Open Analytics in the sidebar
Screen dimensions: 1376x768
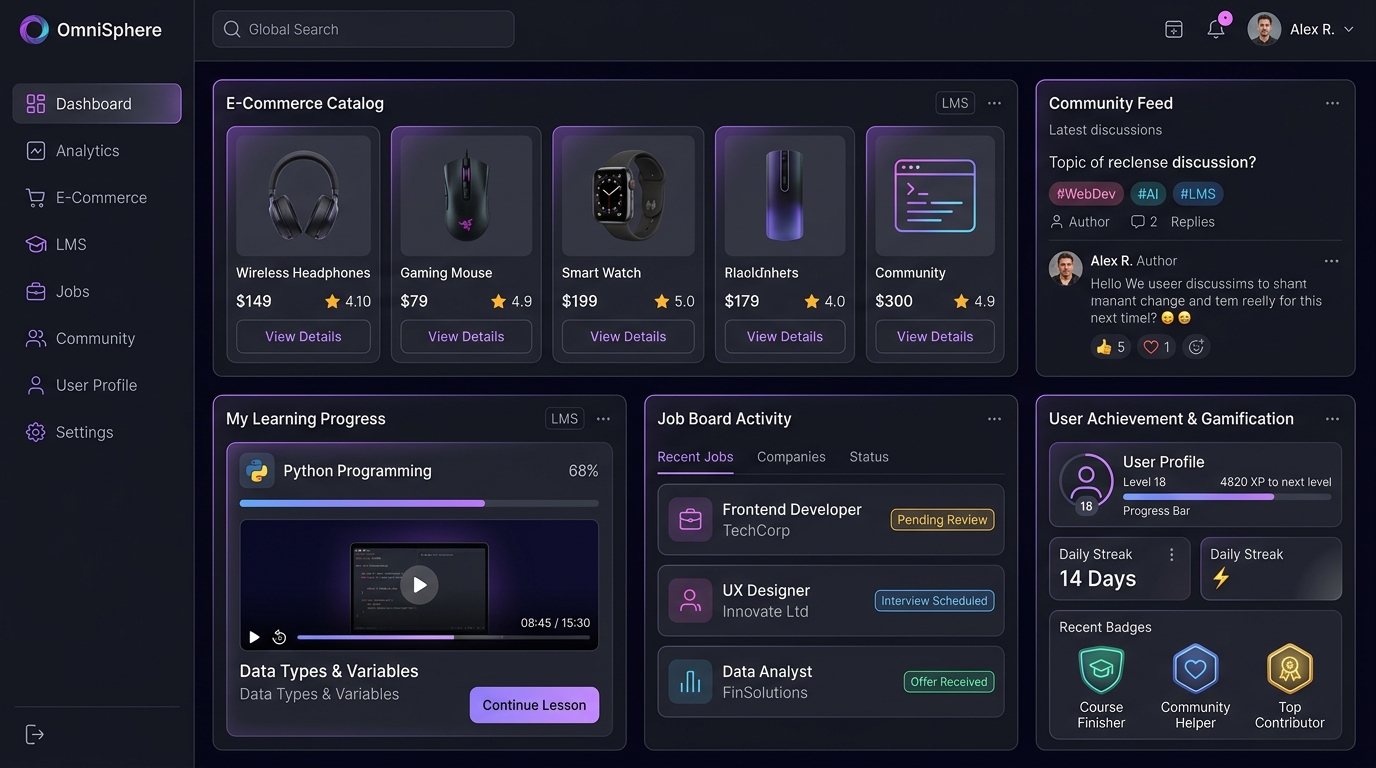pyautogui.click(x=97, y=151)
